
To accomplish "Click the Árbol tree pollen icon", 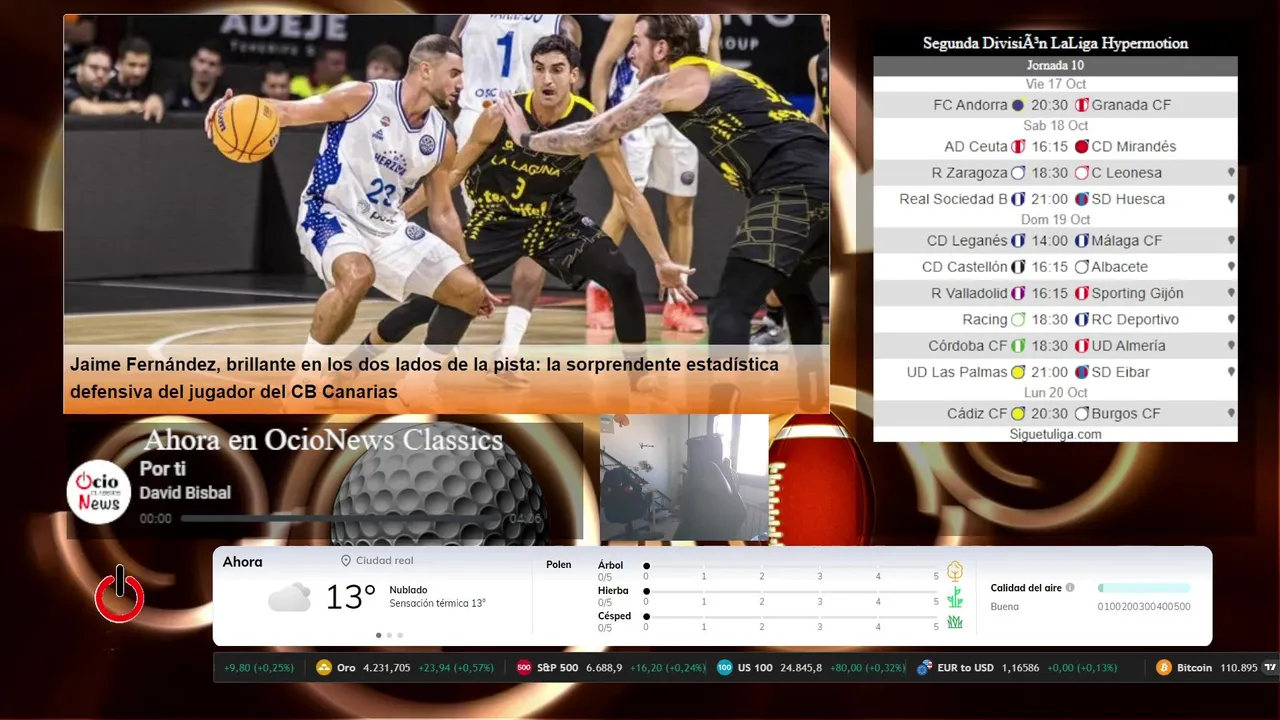I will 955,571.
